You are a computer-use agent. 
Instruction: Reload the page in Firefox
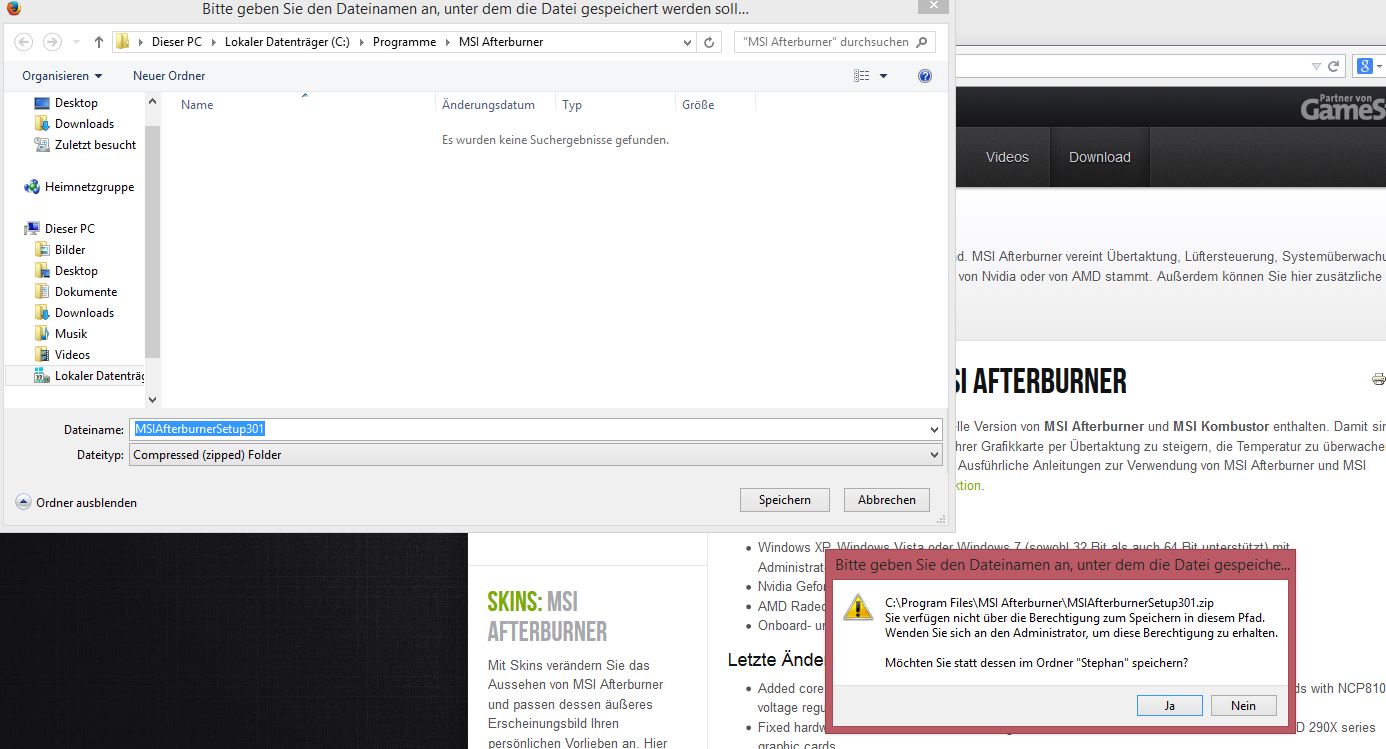click(x=1333, y=66)
